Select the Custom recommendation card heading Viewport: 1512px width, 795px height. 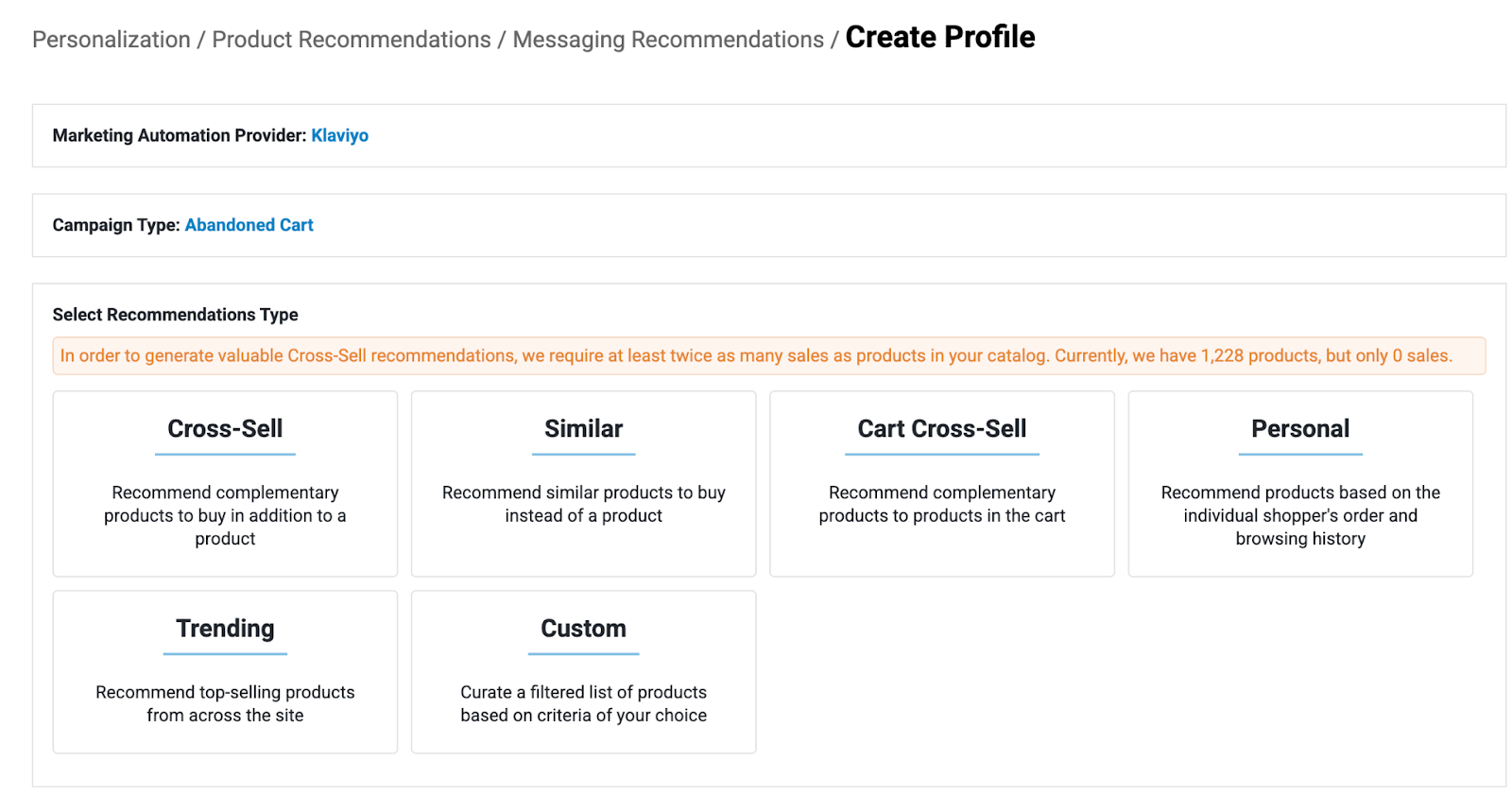pyautogui.click(x=583, y=629)
